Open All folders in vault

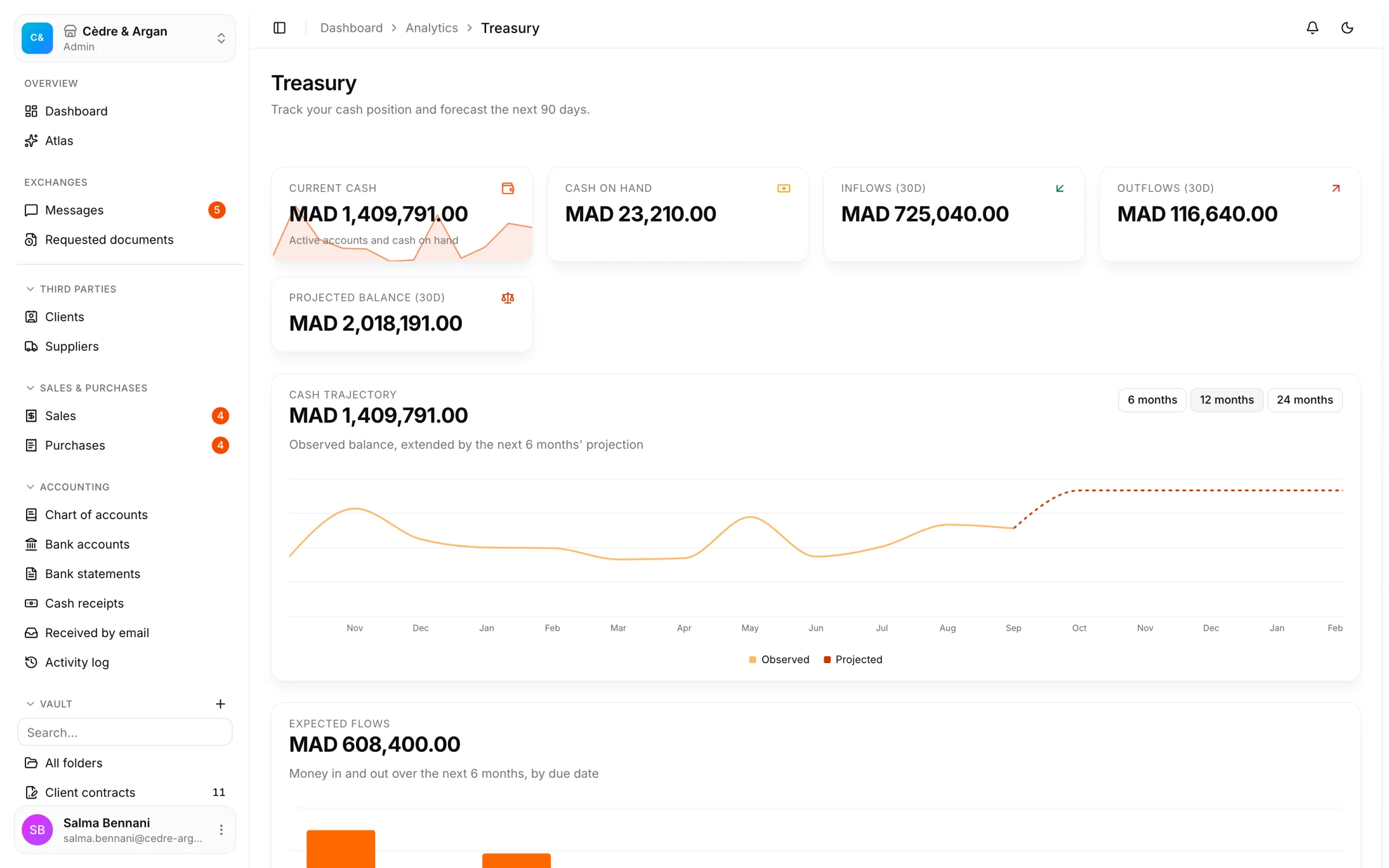[x=125, y=763]
